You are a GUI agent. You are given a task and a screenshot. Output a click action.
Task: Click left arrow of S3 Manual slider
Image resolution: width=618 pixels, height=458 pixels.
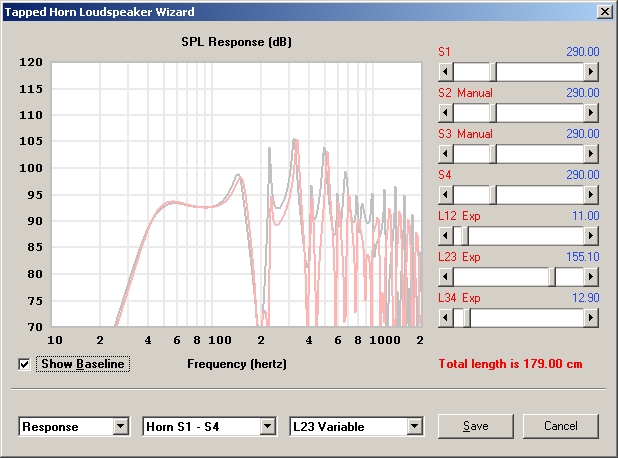[446, 154]
